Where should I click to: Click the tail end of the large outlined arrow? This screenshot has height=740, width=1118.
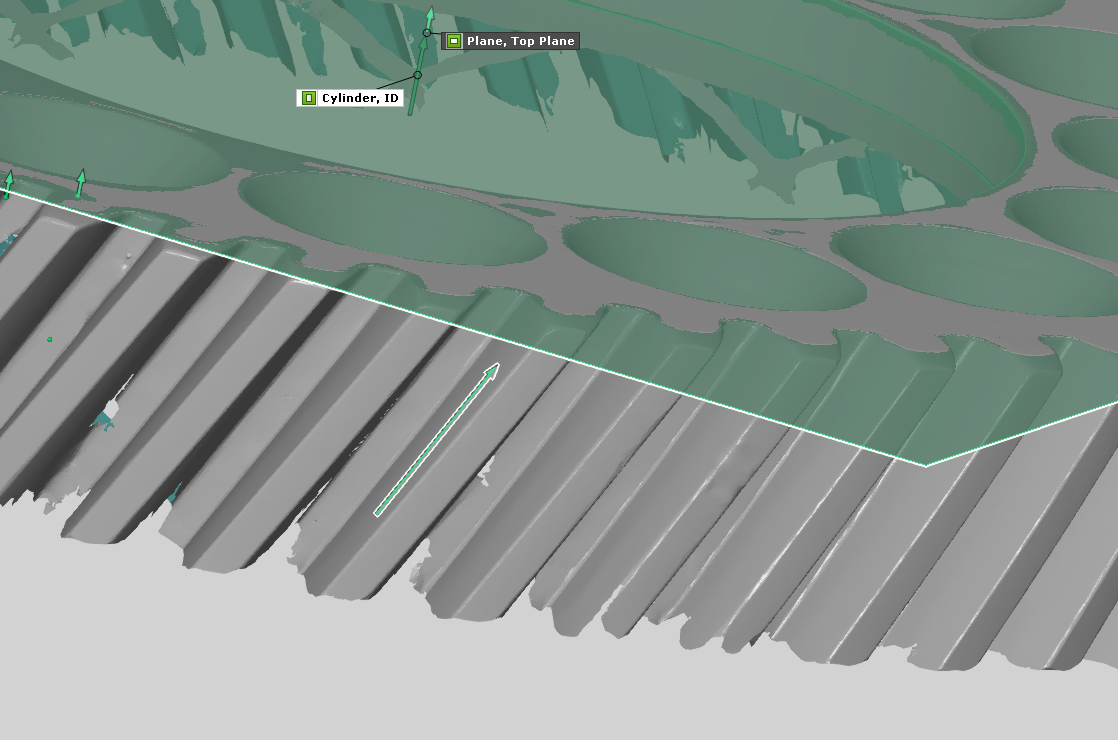coord(379,512)
